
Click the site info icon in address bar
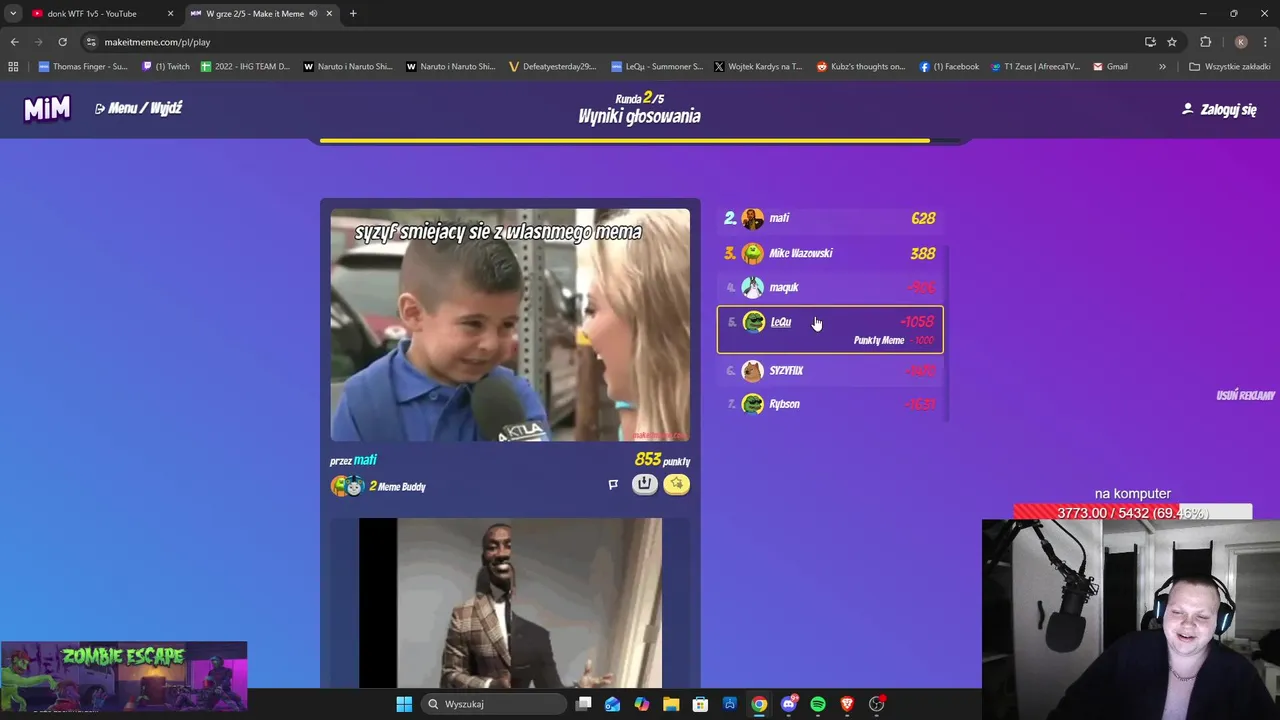(91, 42)
